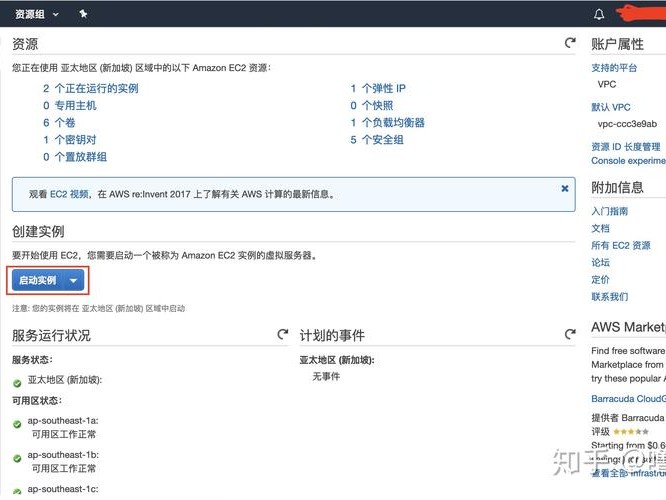The image size is (666, 500).
Task: Open 文档 link
Action: 601,229
